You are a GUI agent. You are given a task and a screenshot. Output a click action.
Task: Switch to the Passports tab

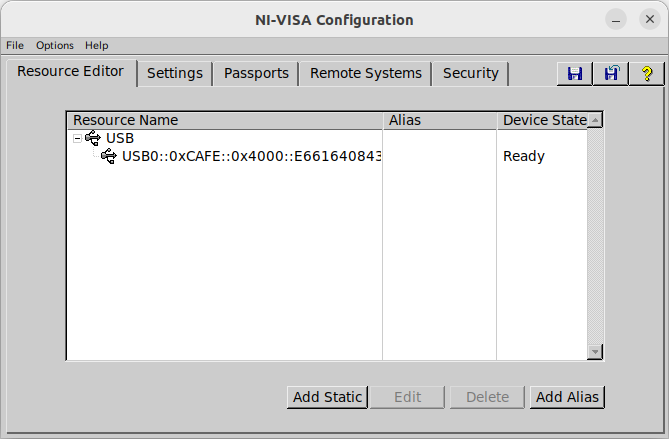tap(256, 73)
